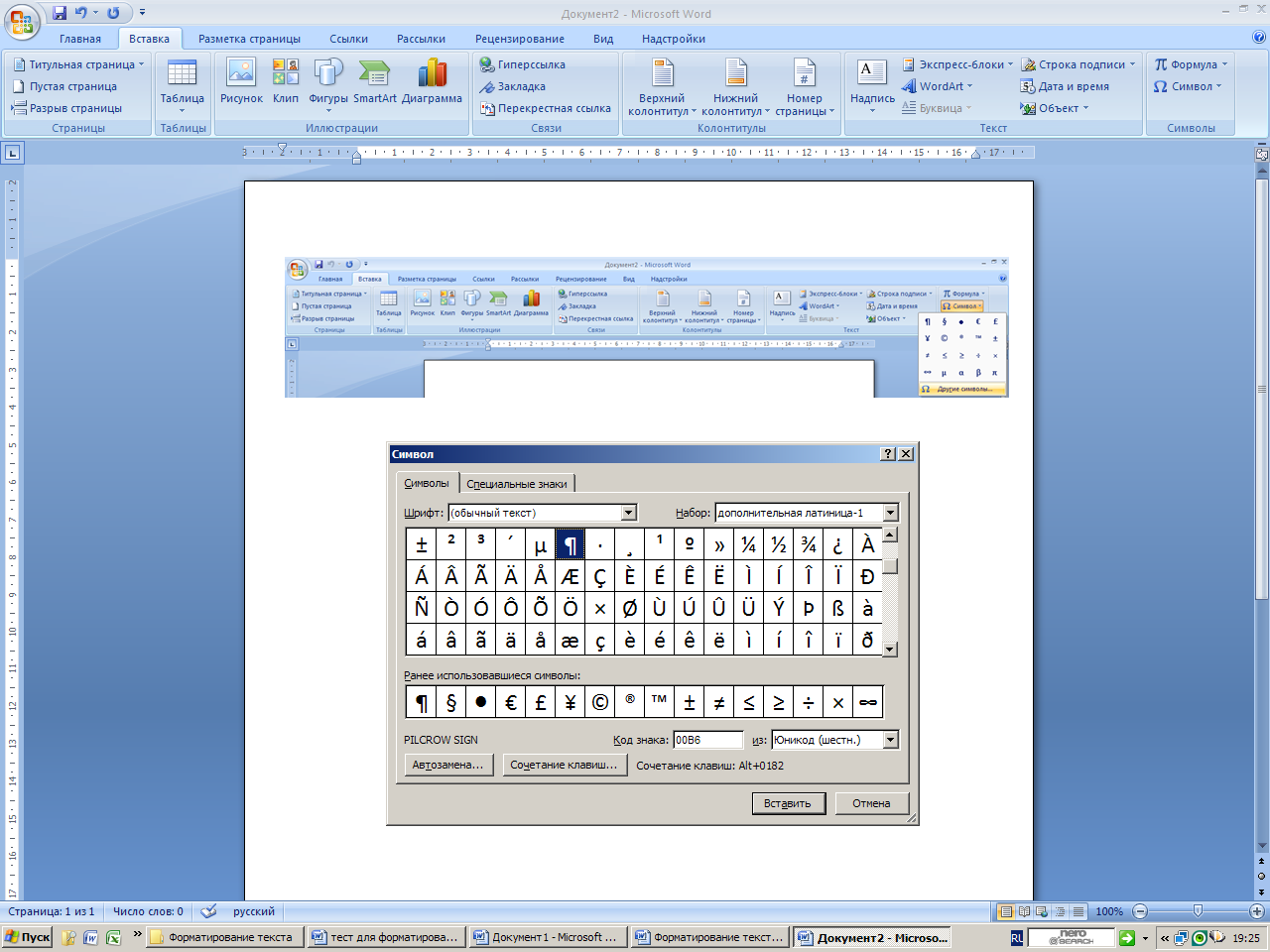Open the Ссылки ribbon tab
1270x952 pixels.
[348, 39]
